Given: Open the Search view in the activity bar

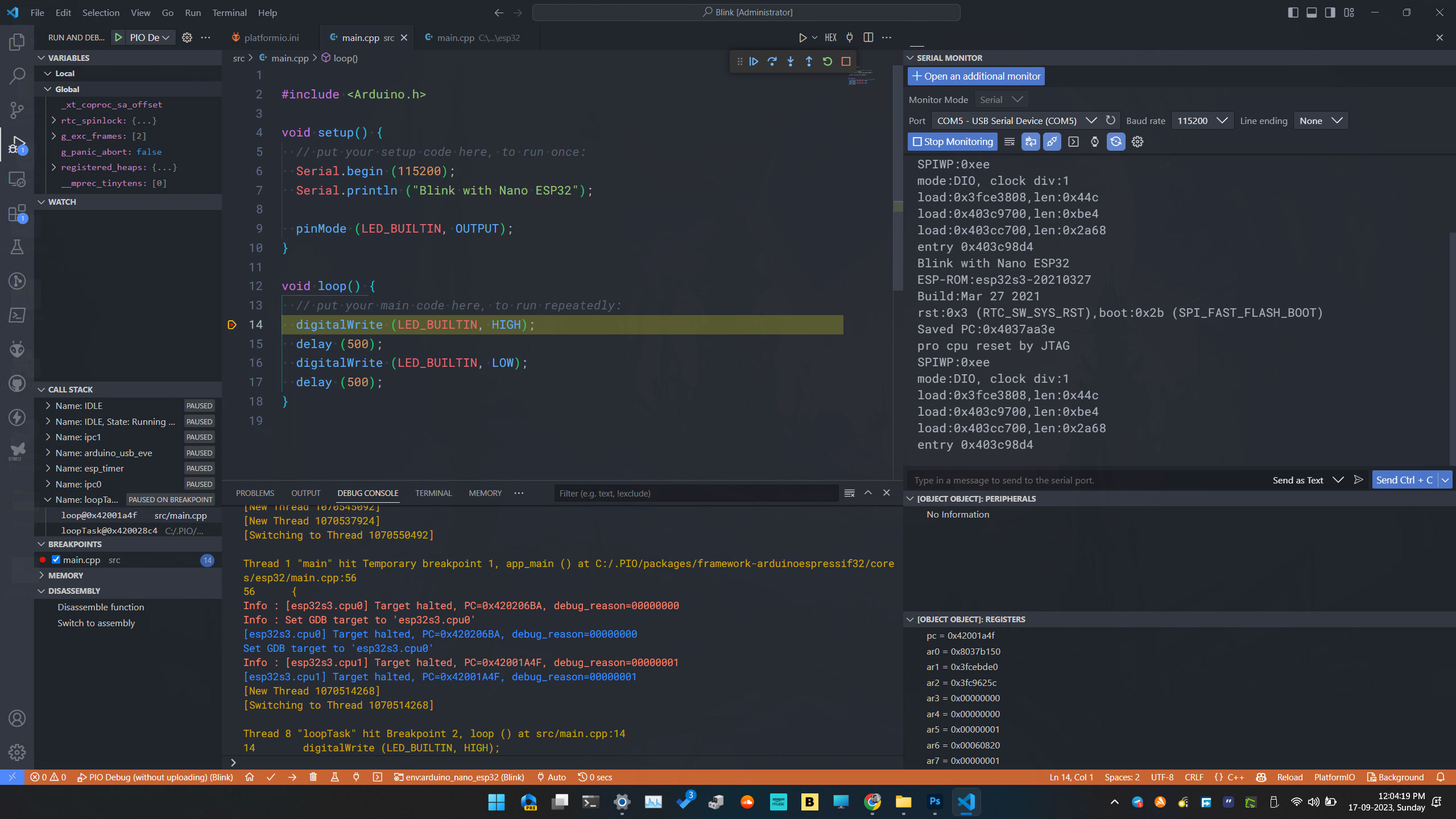Looking at the screenshot, I should [17, 75].
